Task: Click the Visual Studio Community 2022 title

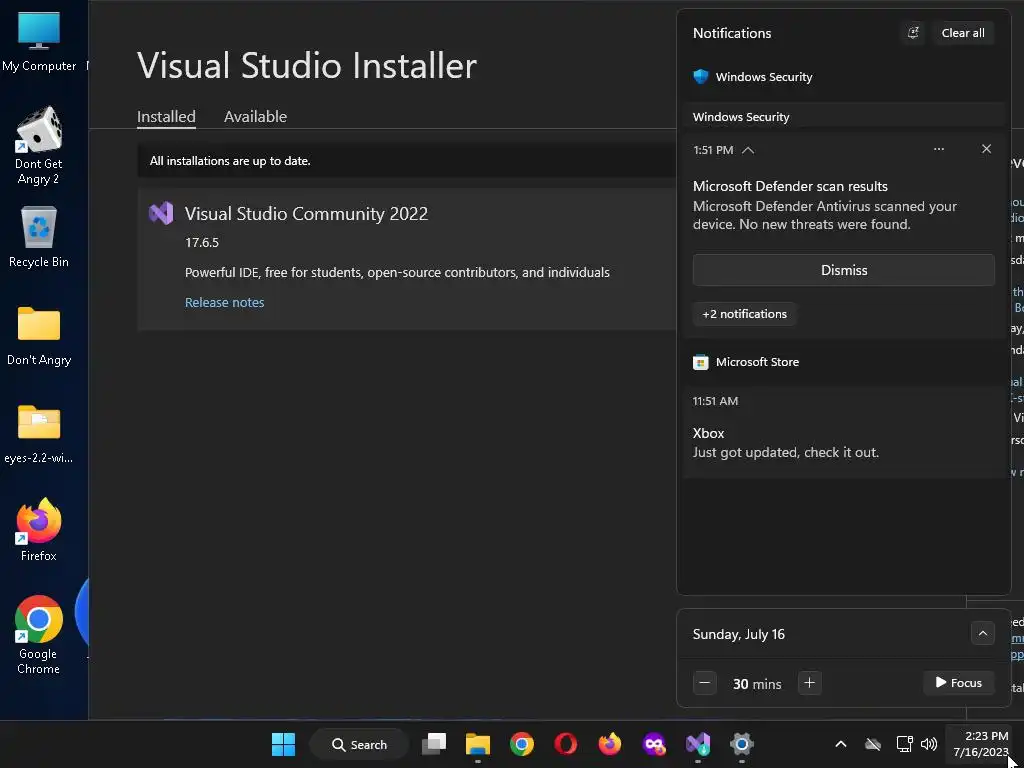Action: coord(306,214)
